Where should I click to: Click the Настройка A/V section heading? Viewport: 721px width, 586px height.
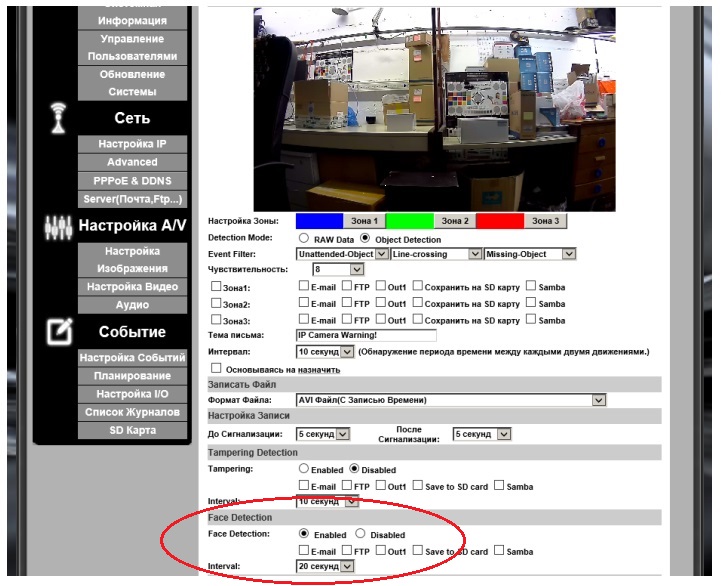click(x=132, y=225)
